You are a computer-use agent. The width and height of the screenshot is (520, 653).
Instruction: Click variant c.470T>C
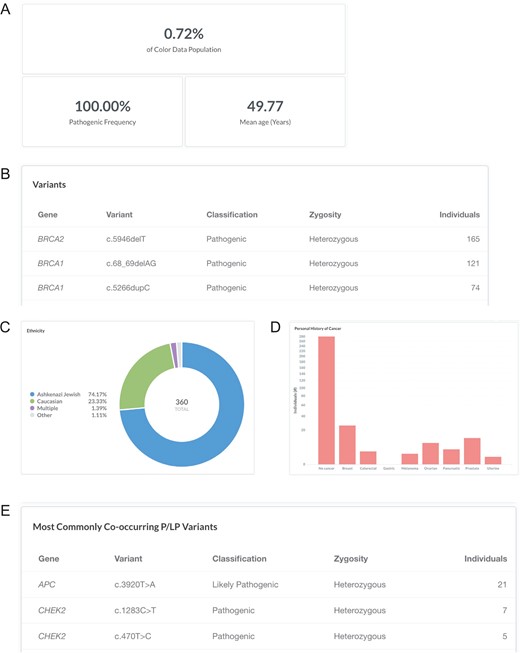pos(133,636)
